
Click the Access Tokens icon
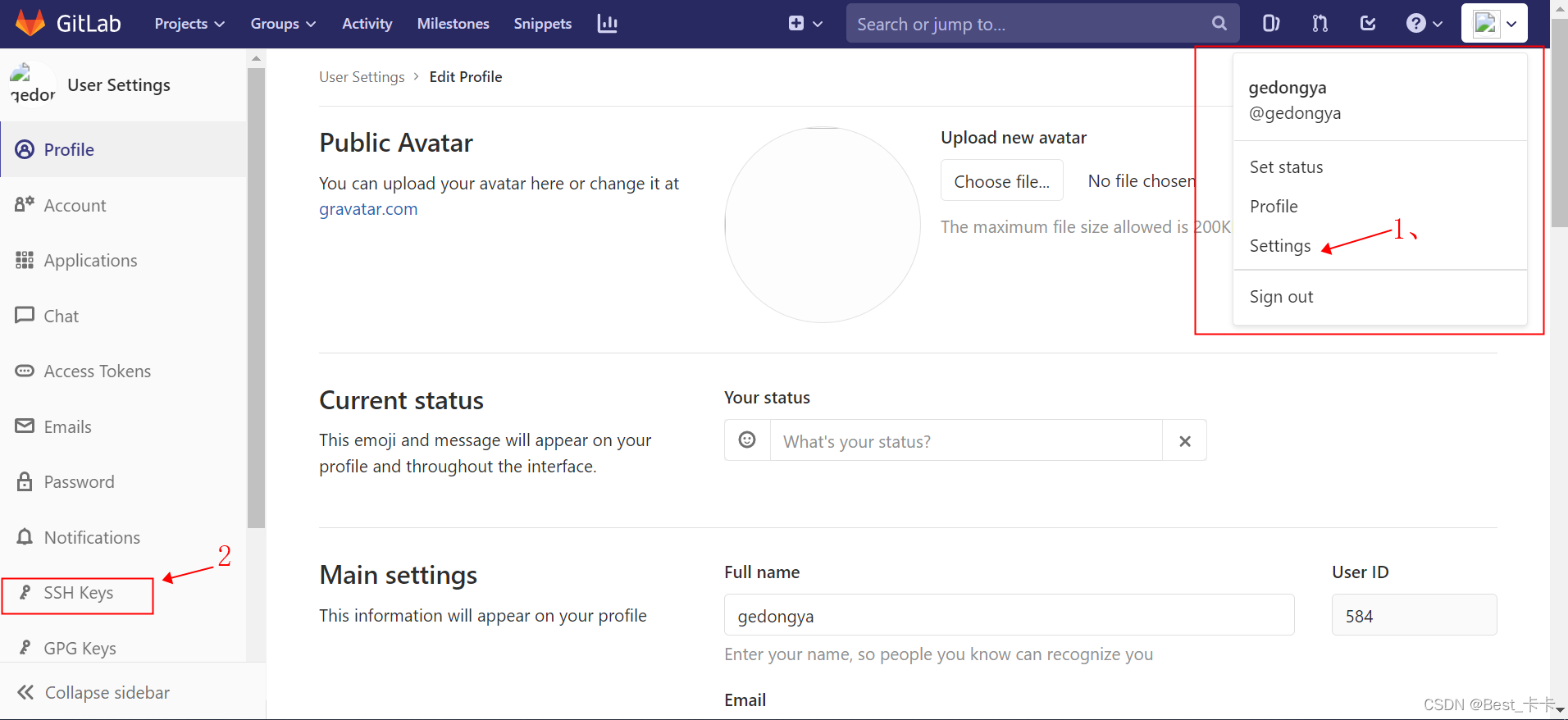(25, 371)
